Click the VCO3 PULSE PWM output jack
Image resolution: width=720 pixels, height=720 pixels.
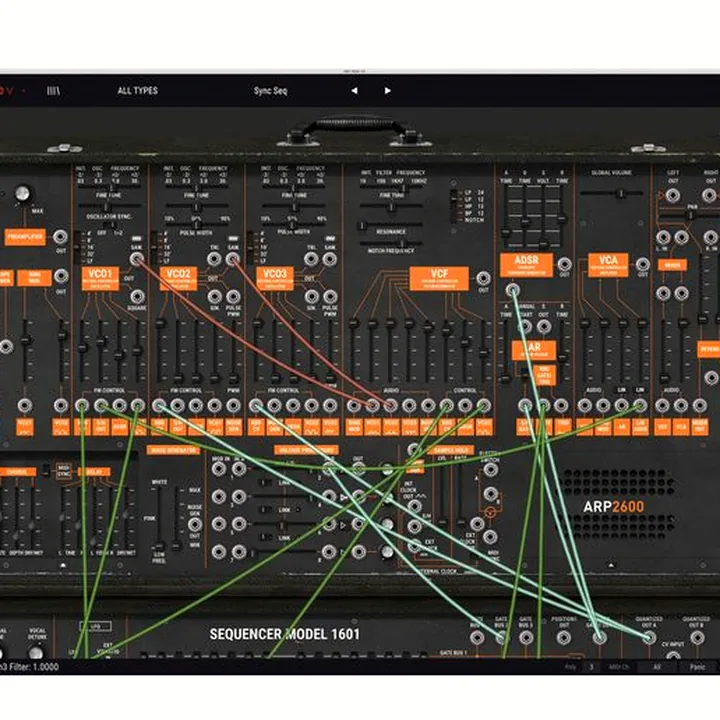pyautogui.click(x=330, y=297)
